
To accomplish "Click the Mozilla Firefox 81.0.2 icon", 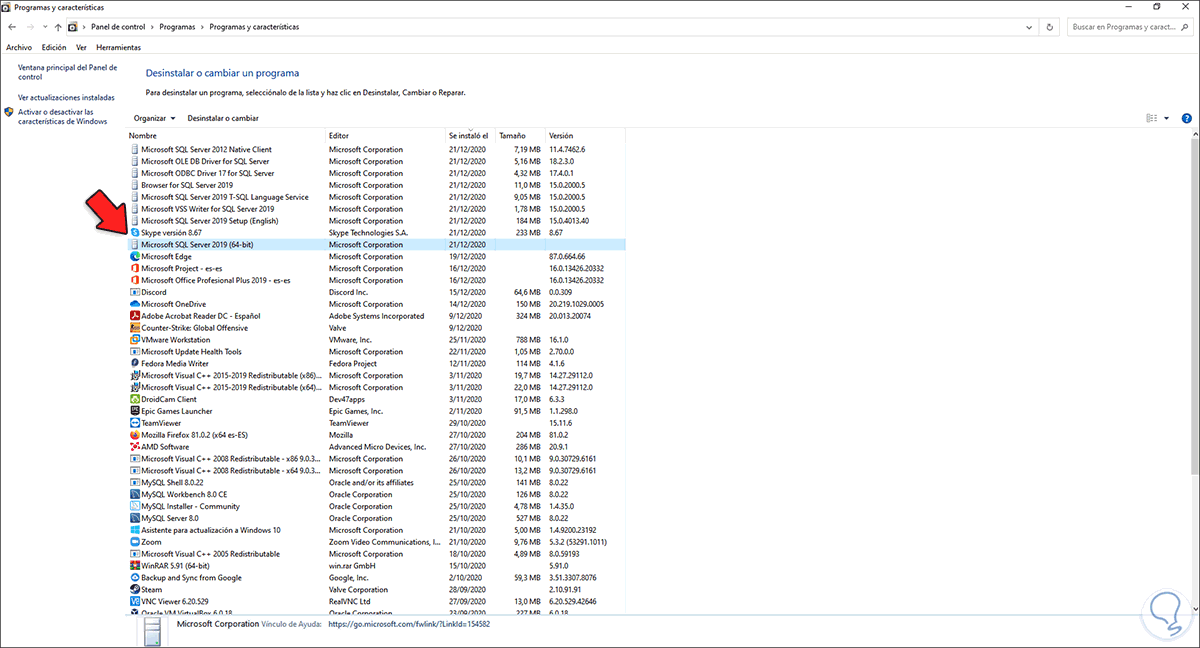I will (x=135, y=435).
